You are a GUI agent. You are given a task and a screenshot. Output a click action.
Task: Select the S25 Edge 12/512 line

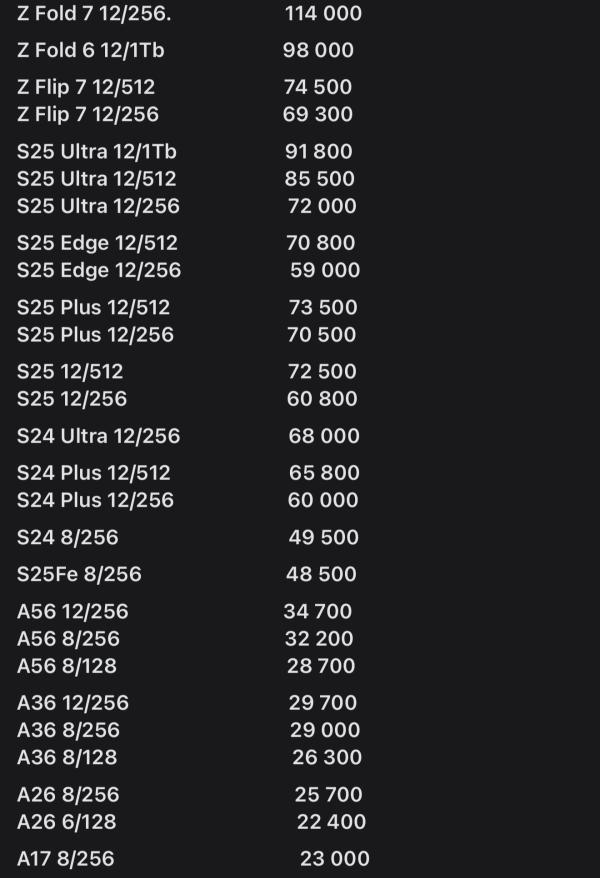click(x=97, y=243)
